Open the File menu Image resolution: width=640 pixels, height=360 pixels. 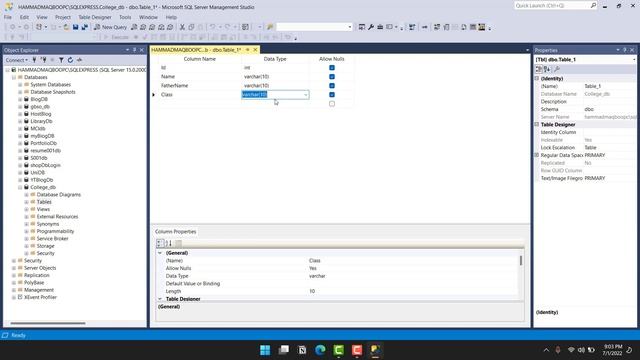coord(8,17)
